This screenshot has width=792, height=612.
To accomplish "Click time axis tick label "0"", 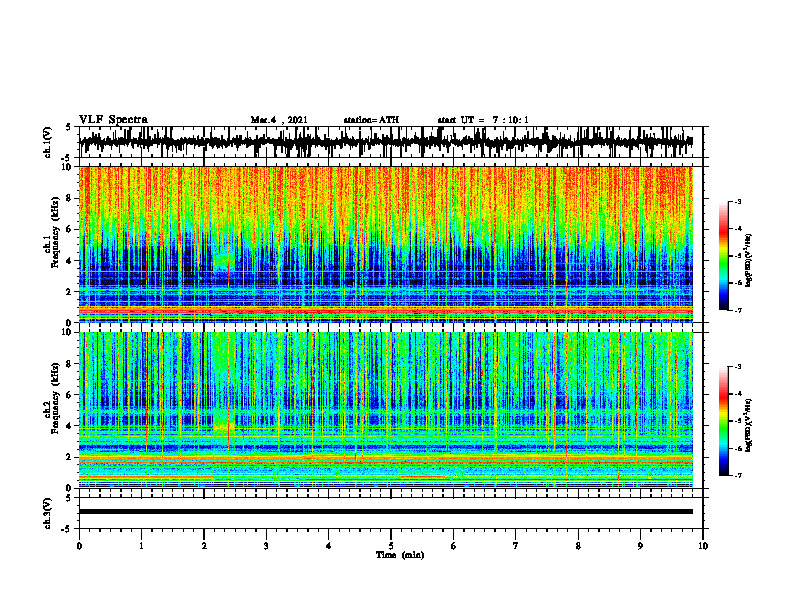I will (79, 545).
